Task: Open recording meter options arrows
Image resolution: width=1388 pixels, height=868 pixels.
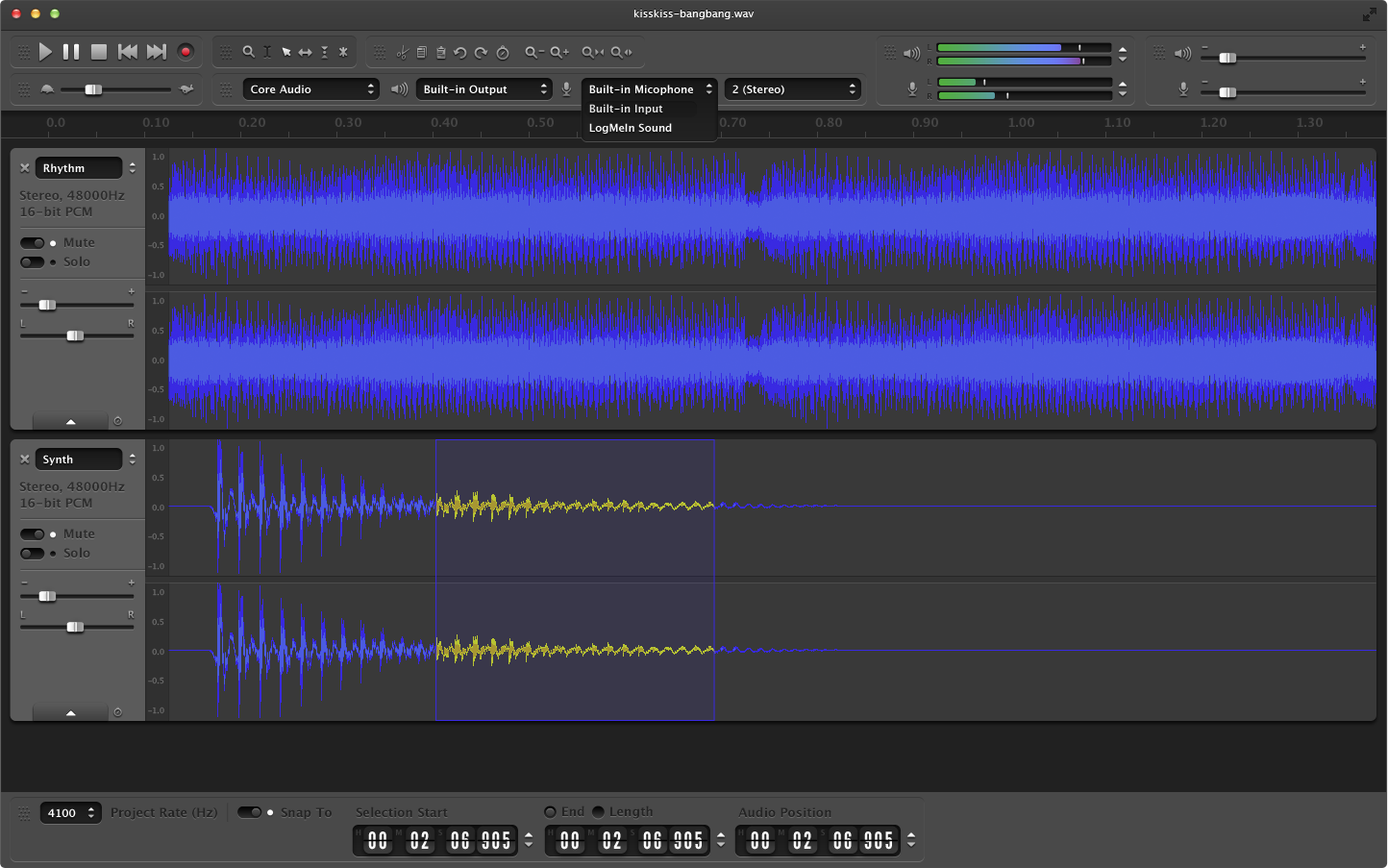Action: [x=1123, y=89]
